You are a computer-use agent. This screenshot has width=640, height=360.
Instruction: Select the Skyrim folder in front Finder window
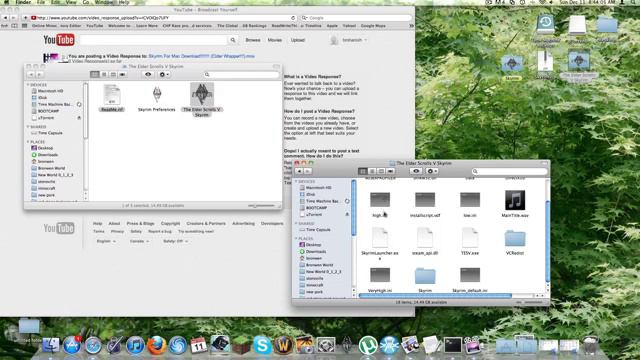(425, 276)
